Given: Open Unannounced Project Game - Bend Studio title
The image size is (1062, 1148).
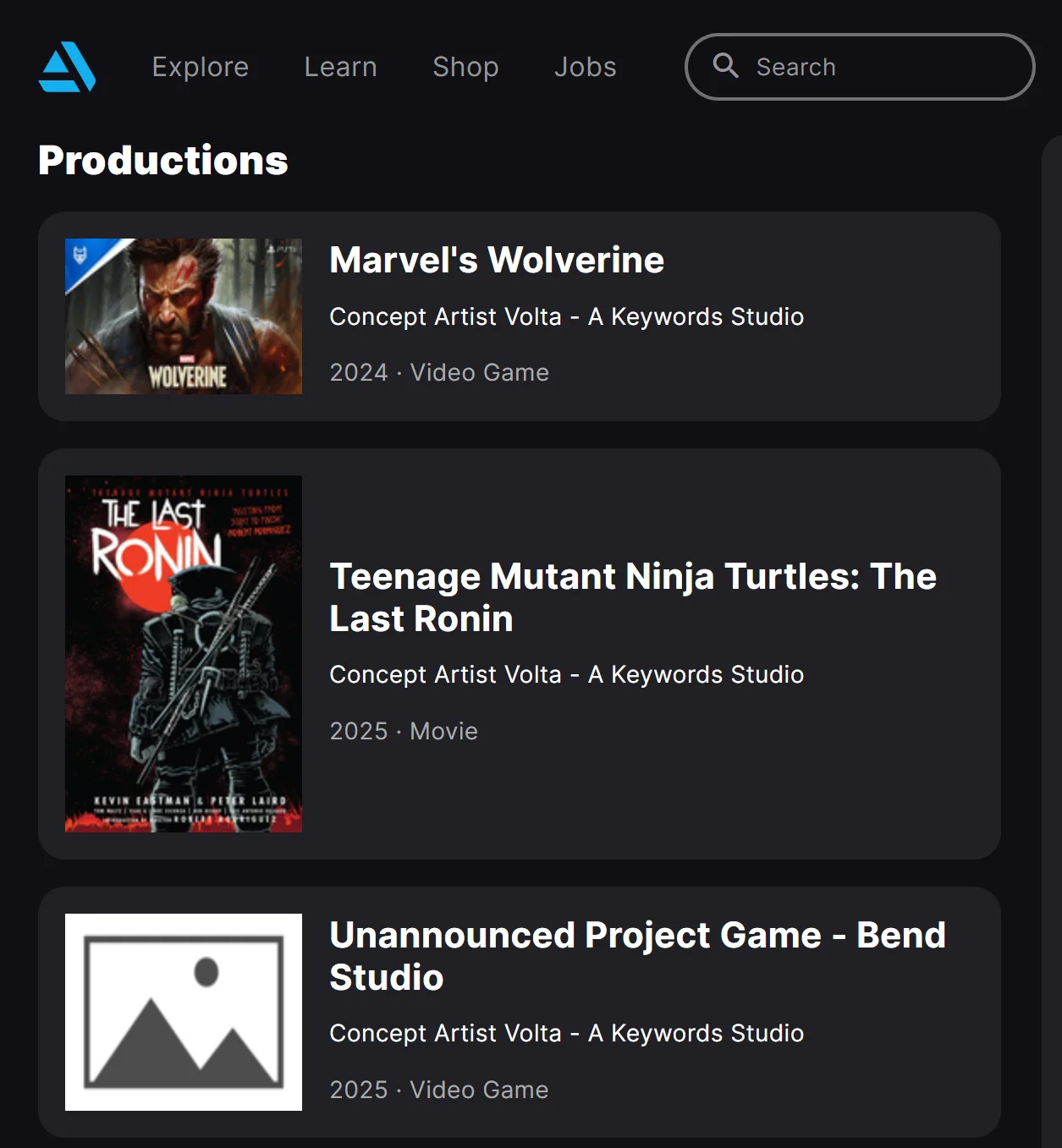Looking at the screenshot, I should click(636, 956).
